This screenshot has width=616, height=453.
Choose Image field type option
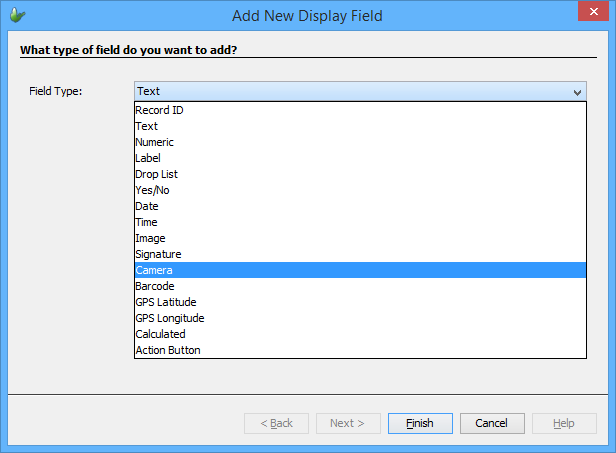point(150,238)
